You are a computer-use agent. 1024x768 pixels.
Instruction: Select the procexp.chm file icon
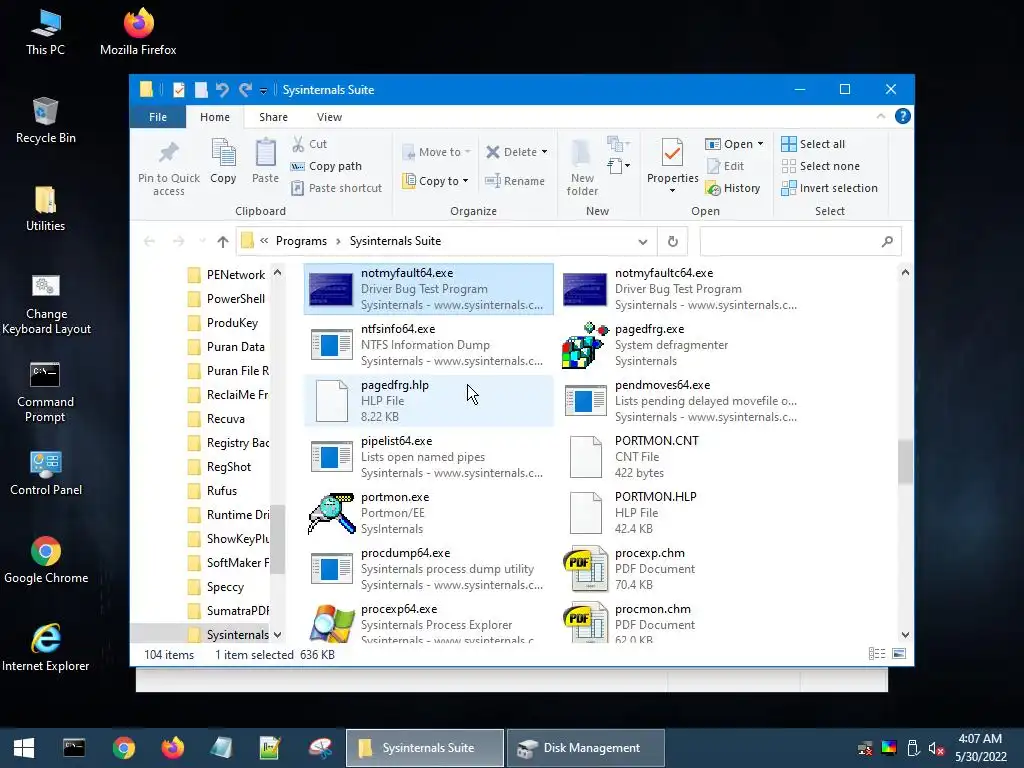[x=585, y=569]
